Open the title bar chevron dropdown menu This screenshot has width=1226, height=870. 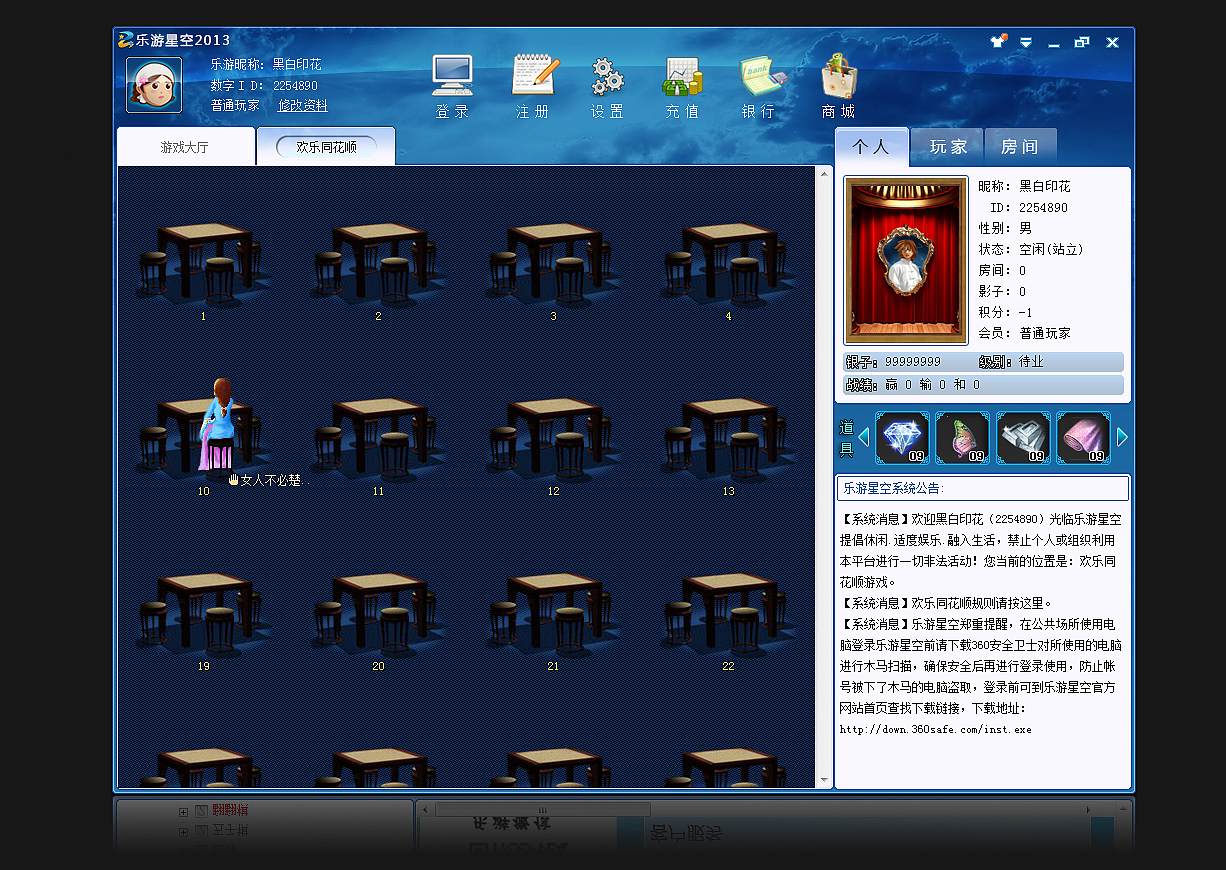coord(1026,43)
